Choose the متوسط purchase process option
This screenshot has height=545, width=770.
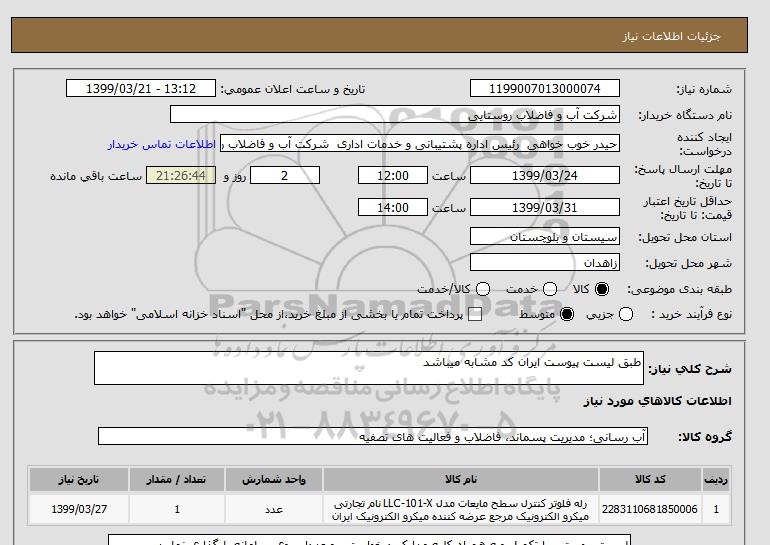pos(567,314)
